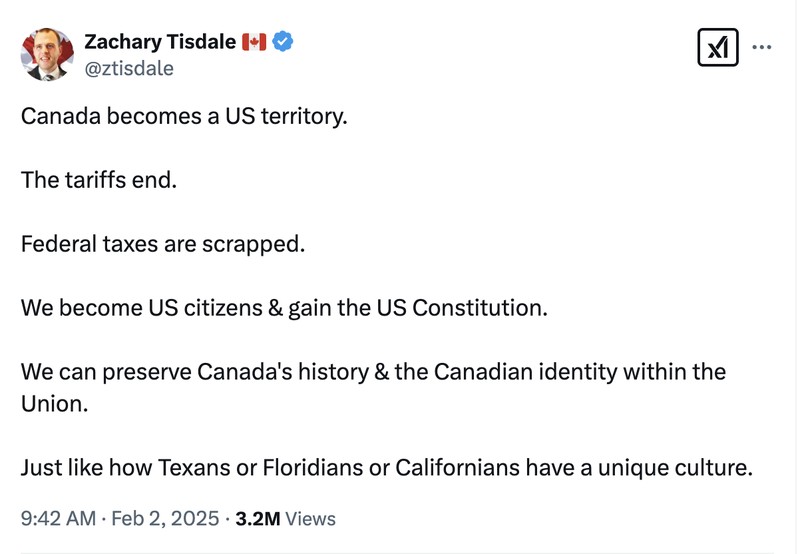Click the 9:42 AM timestamp
This screenshot has width=800, height=554.
[59, 518]
